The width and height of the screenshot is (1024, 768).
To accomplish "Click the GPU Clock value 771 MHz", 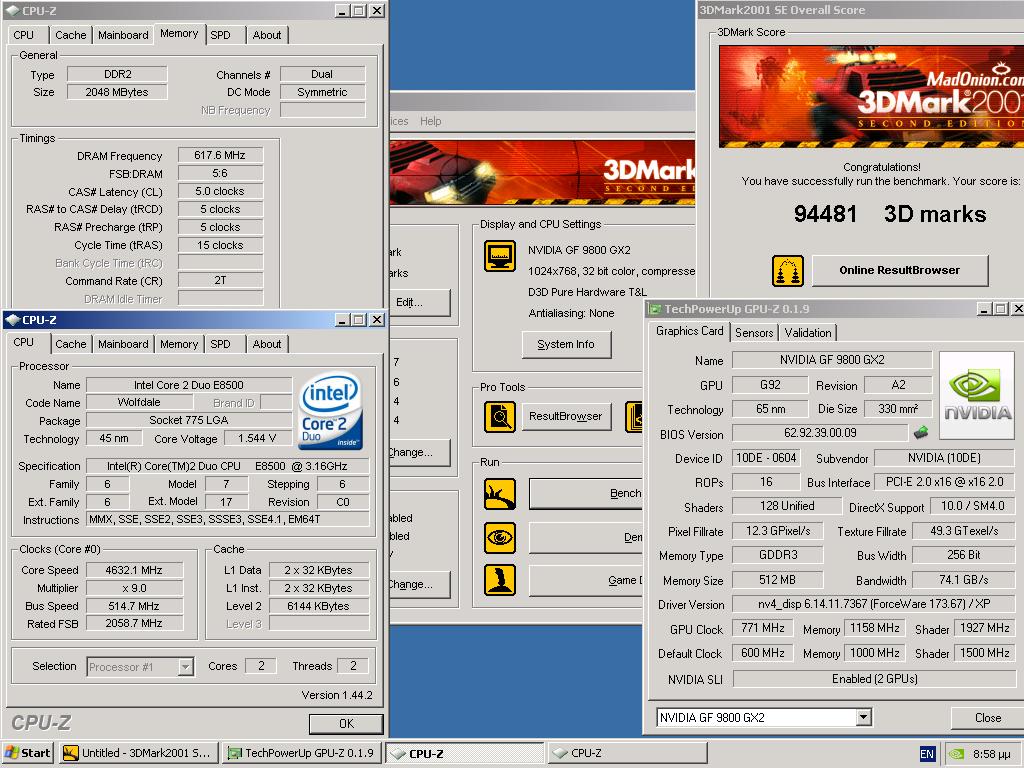I will point(763,628).
